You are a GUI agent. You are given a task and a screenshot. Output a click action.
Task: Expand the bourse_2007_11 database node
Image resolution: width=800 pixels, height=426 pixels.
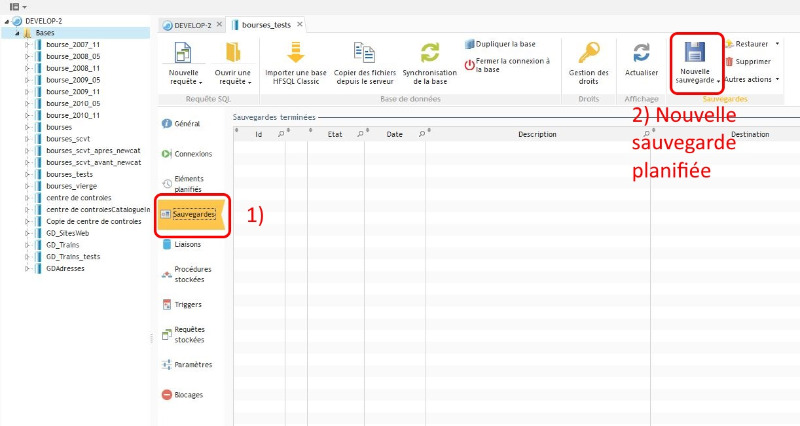pyautogui.click(x=27, y=45)
